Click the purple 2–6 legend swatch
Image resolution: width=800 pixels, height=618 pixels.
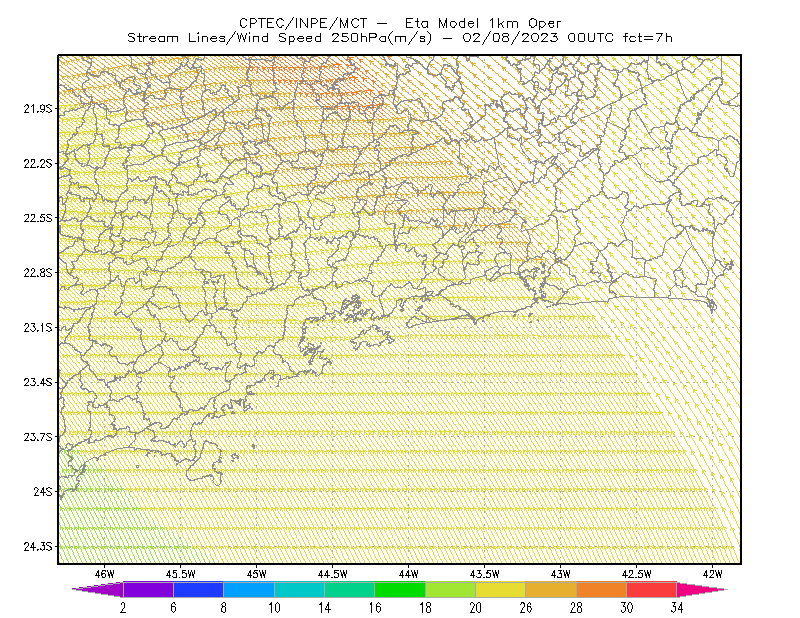(148, 589)
